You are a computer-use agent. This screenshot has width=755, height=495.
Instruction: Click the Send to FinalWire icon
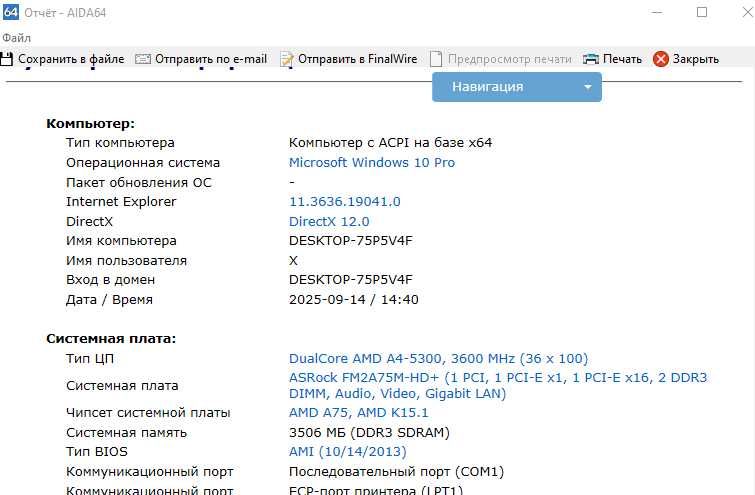click(287, 59)
